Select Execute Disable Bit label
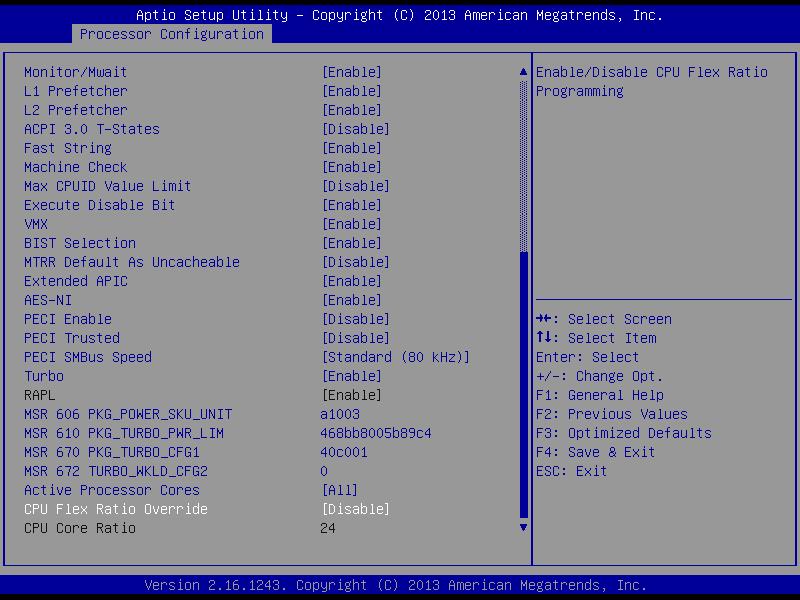Viewport: 800px width, 600px height. (x=99, y=205)
